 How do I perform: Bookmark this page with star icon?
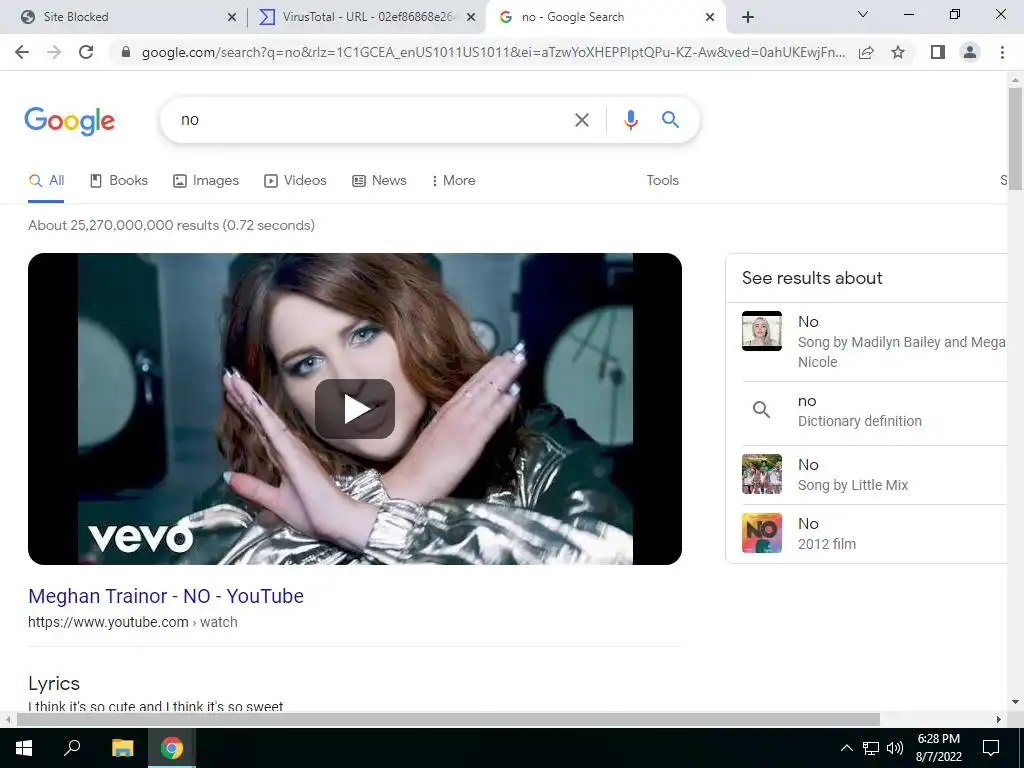[x=898, y=52]
